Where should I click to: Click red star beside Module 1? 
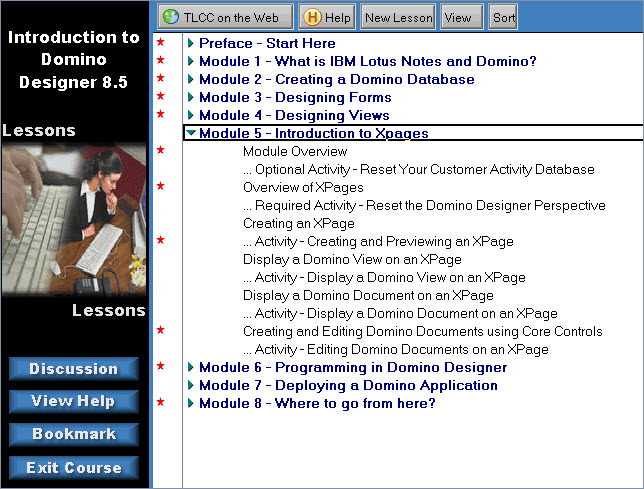pyautogui.click(x=161, y=60)
